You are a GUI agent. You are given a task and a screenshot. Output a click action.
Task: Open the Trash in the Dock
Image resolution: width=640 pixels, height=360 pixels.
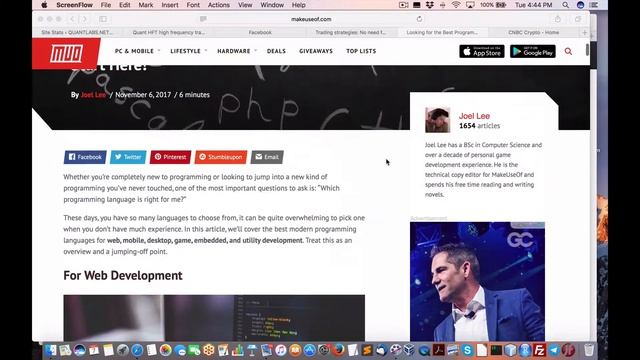coord(589,350)
